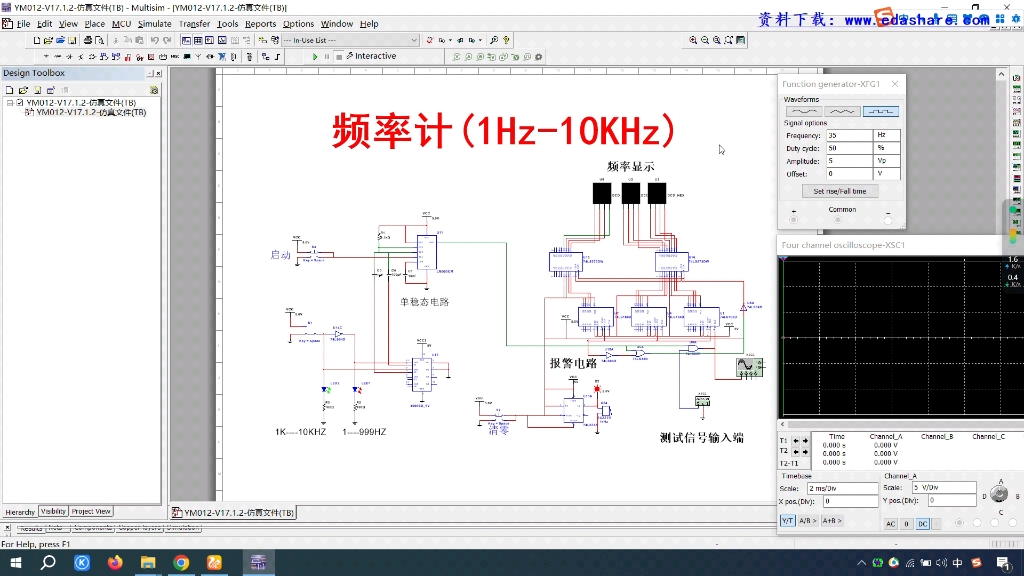Place a diode component

pyautogui.click(x=69, y=57)
